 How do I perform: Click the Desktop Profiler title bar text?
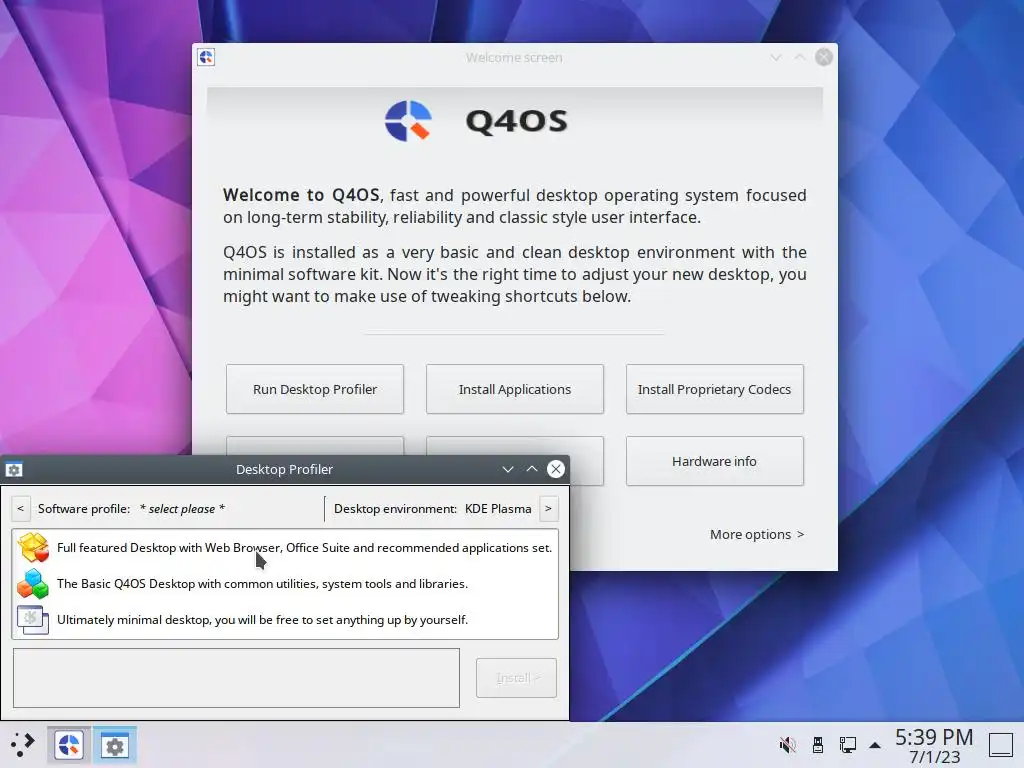(284, 469)
